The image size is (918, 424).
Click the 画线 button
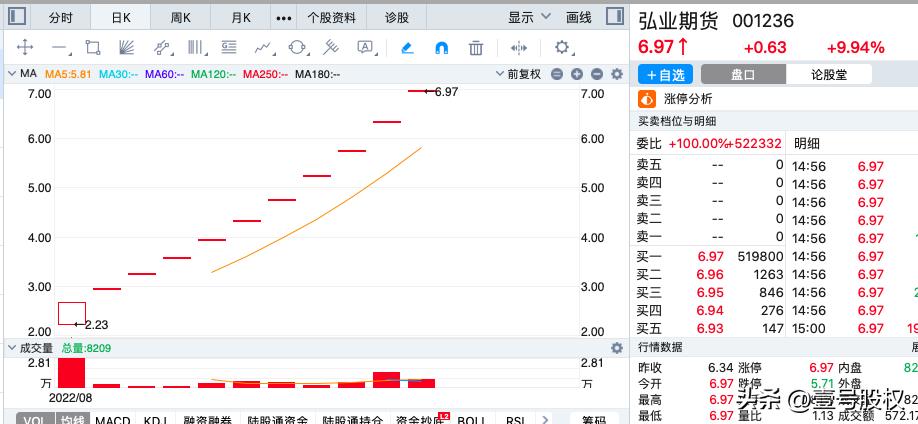tap(578, 18)
